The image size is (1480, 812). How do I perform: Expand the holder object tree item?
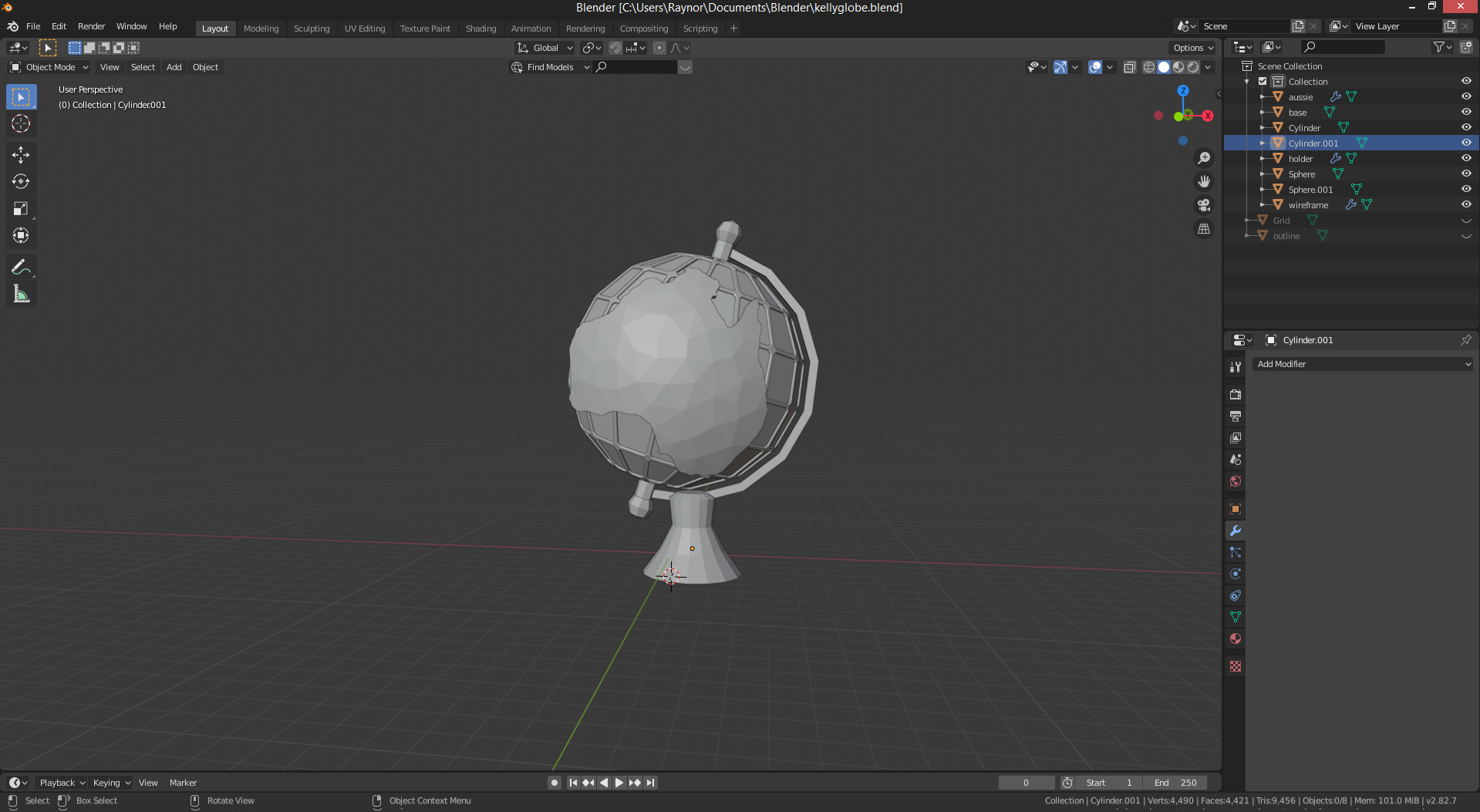point(1263,158)
